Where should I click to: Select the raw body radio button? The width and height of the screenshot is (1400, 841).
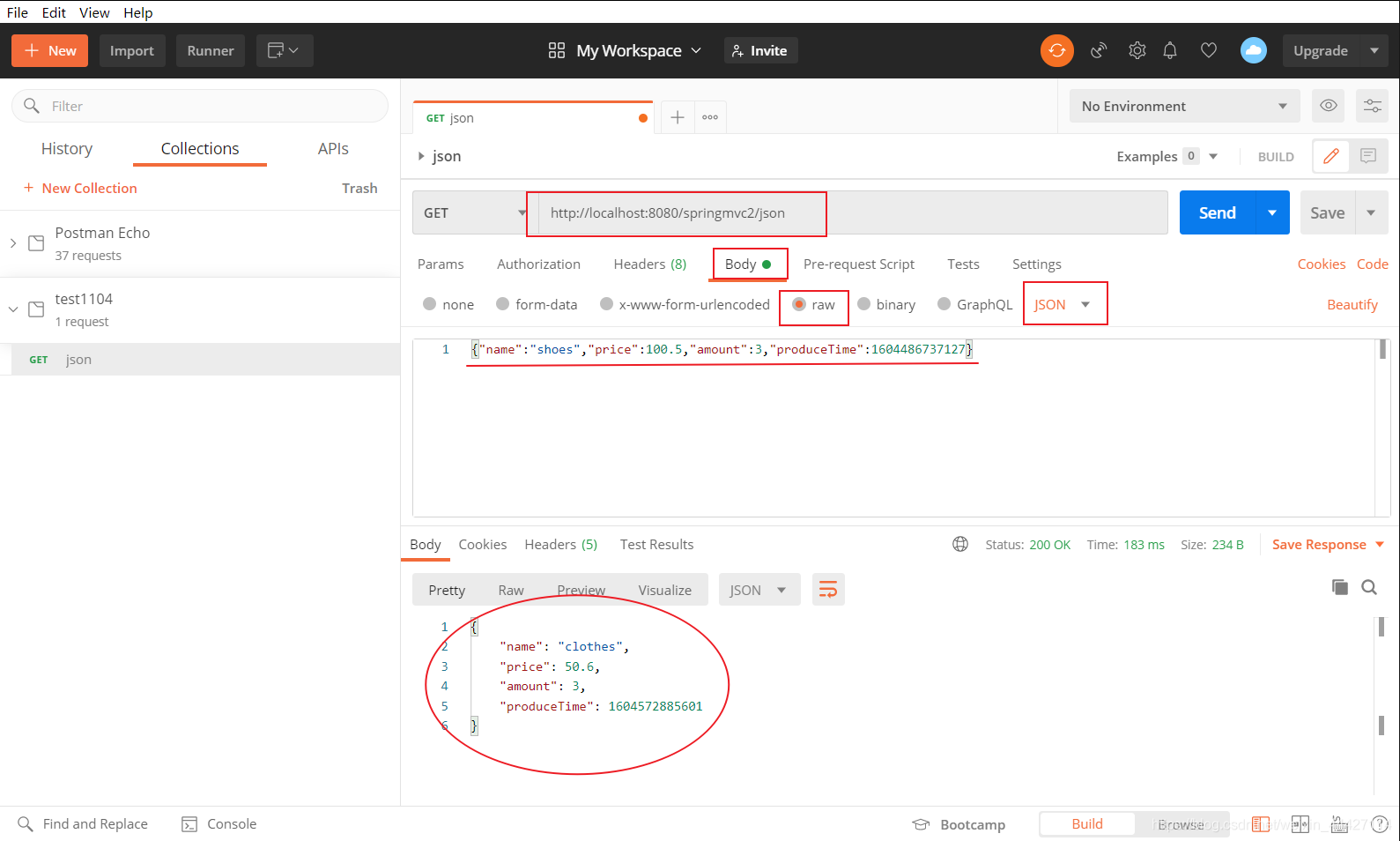click(x=799, y=304)
